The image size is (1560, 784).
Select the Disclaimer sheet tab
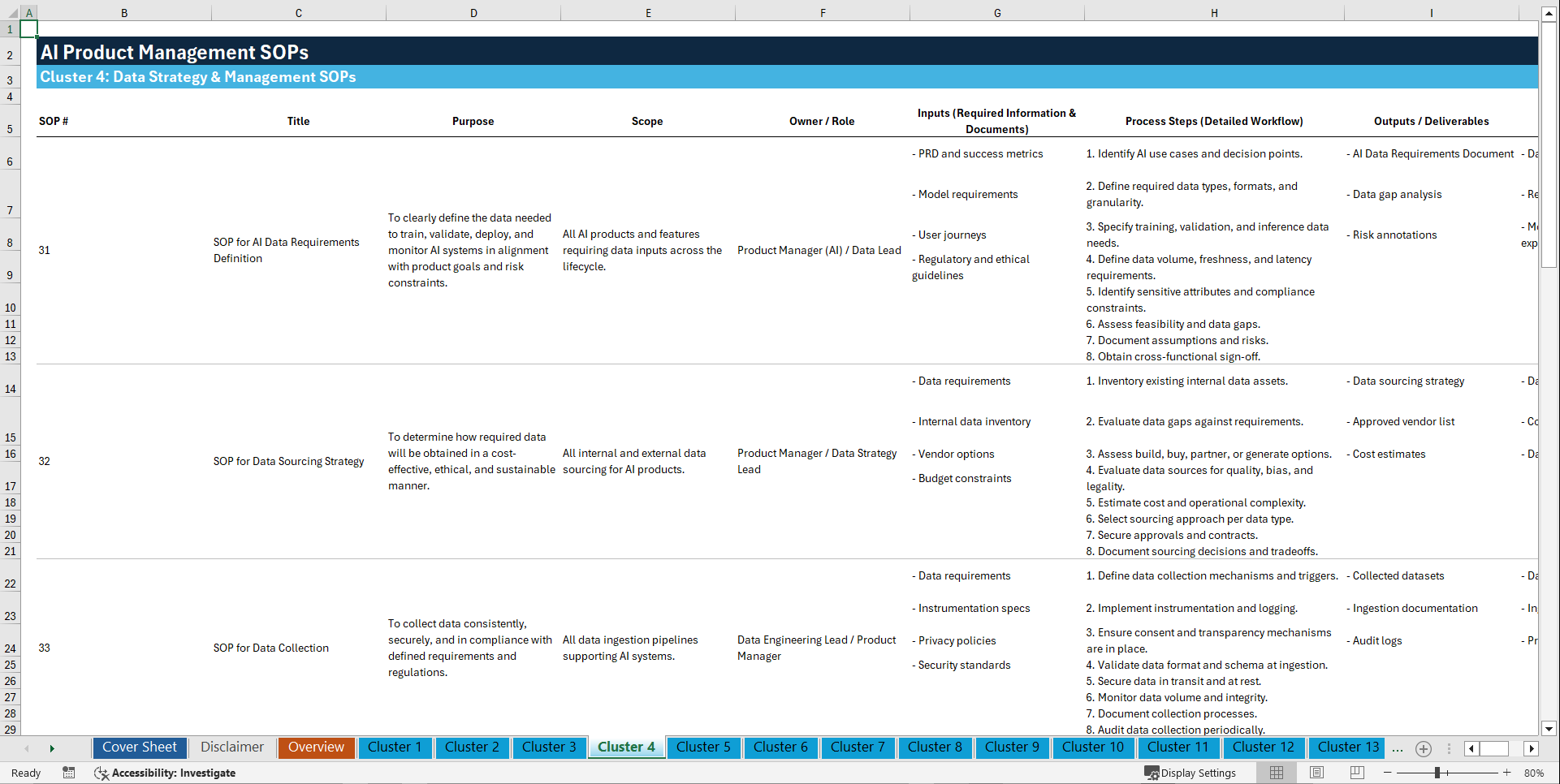231,747
